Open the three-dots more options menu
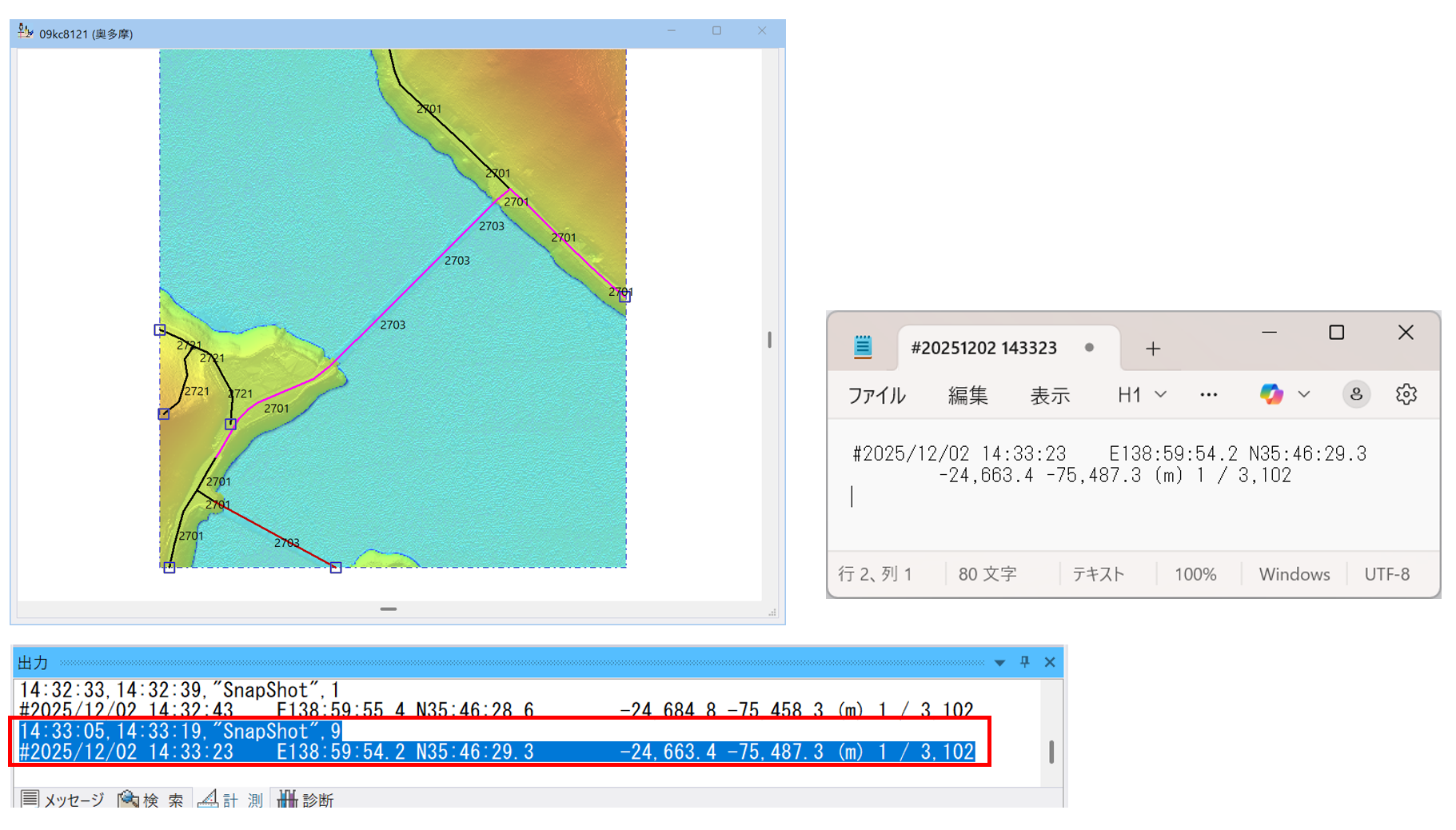The height and width of the screenshot is (830, 1456). [1208, 395]
